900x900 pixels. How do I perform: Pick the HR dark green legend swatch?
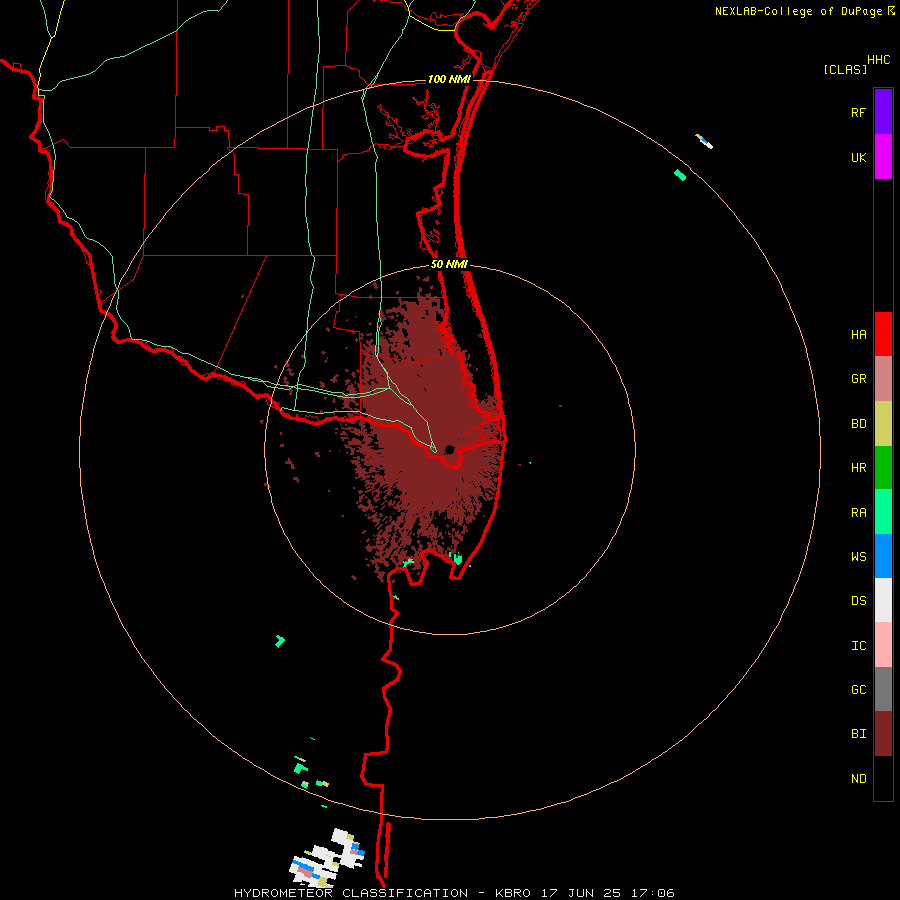coord(883,467)
